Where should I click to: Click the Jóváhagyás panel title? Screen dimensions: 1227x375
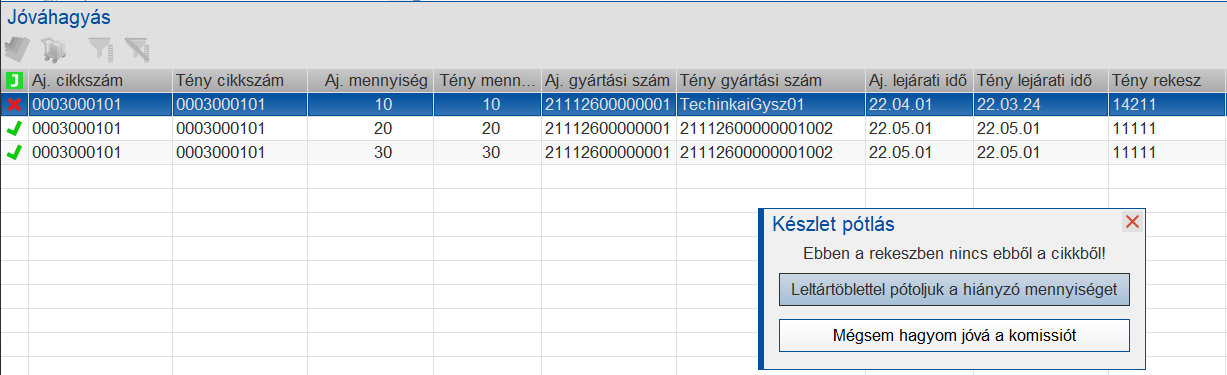coord(59,17)
